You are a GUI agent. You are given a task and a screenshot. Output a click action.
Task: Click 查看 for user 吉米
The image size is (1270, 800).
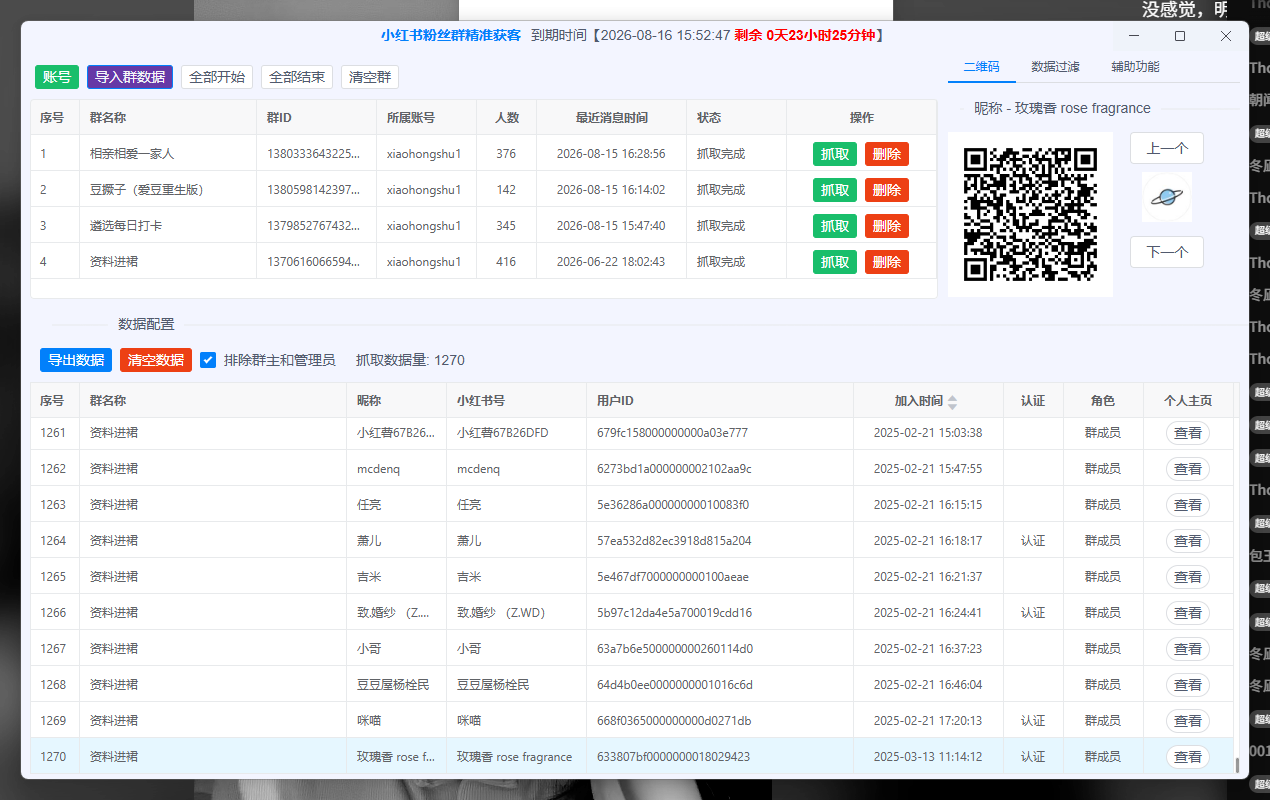1188,577
